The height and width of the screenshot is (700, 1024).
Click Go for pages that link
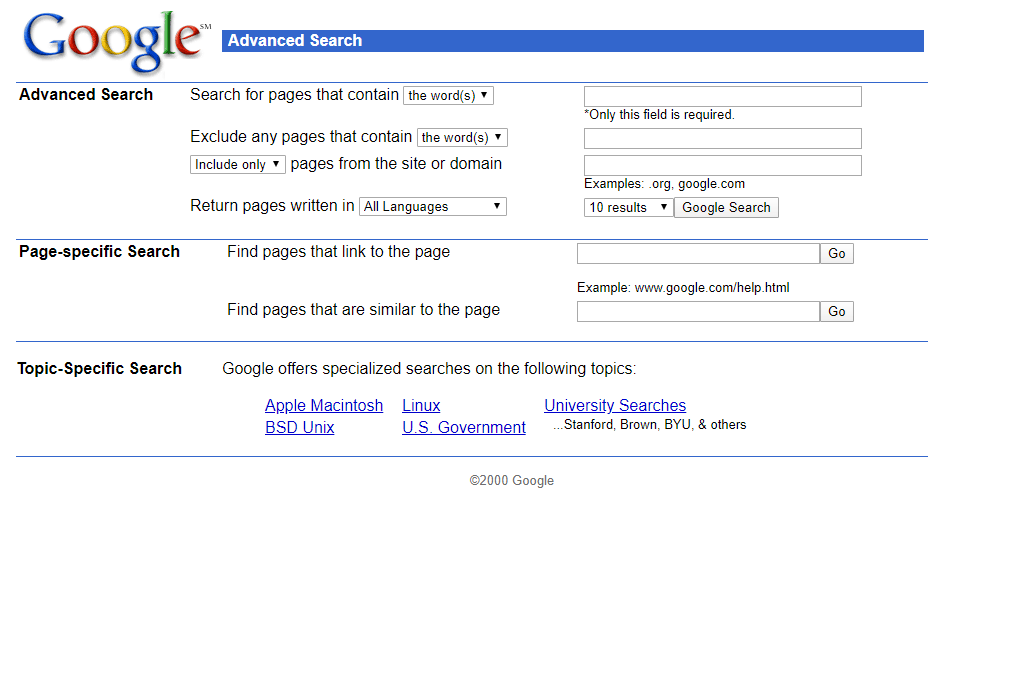click(837, 253)
